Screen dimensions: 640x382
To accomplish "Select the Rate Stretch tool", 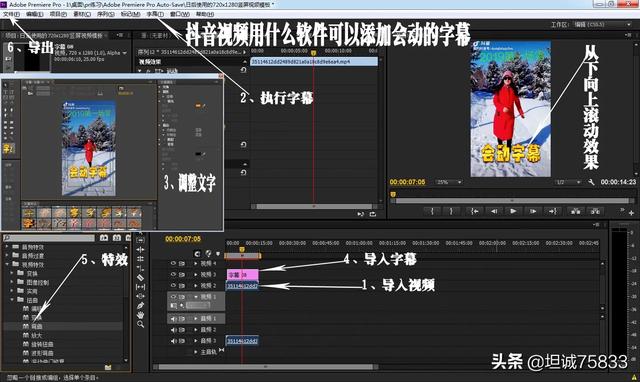I will 140,268.
